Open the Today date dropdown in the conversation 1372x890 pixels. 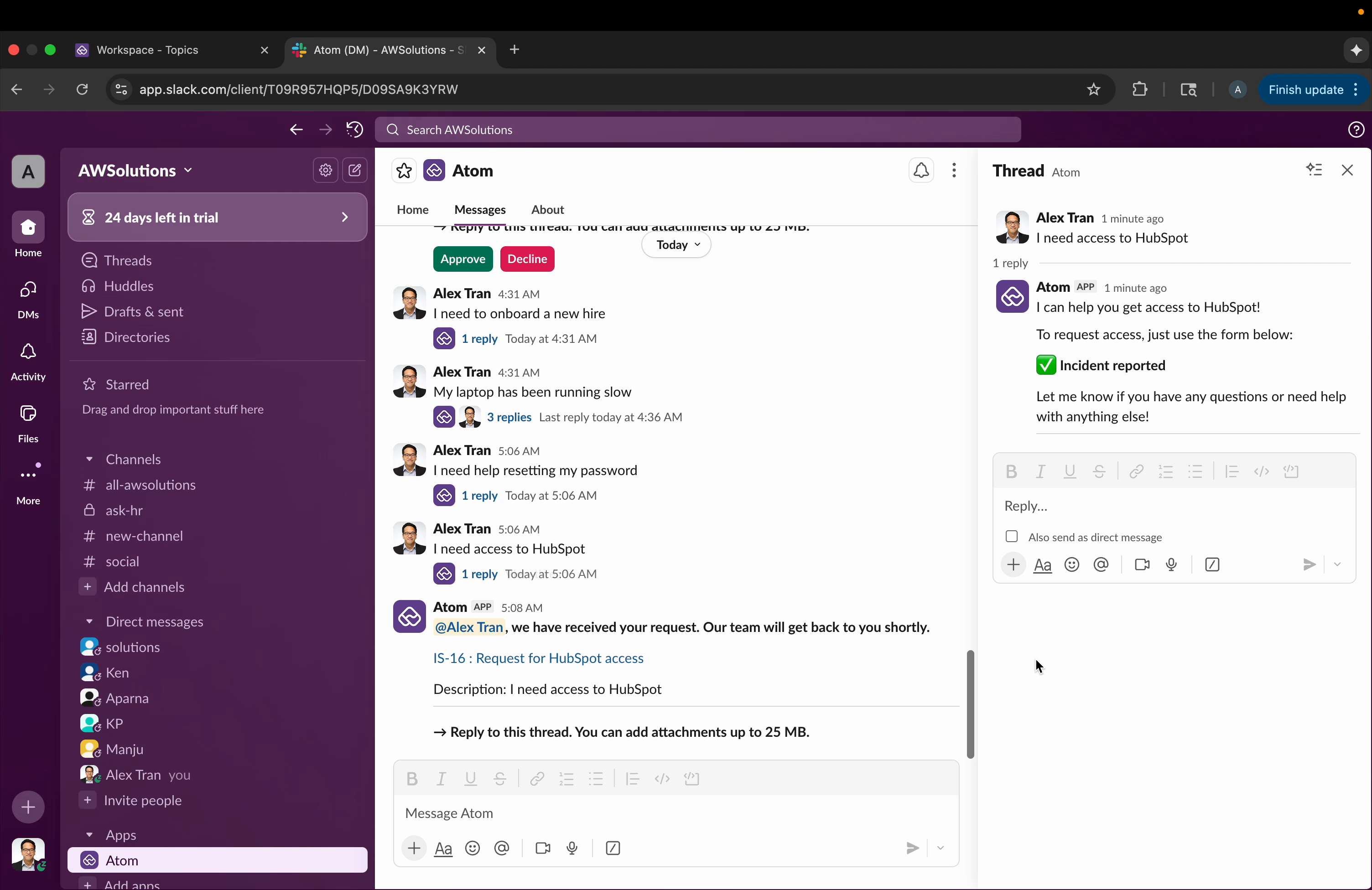point(676,244)
